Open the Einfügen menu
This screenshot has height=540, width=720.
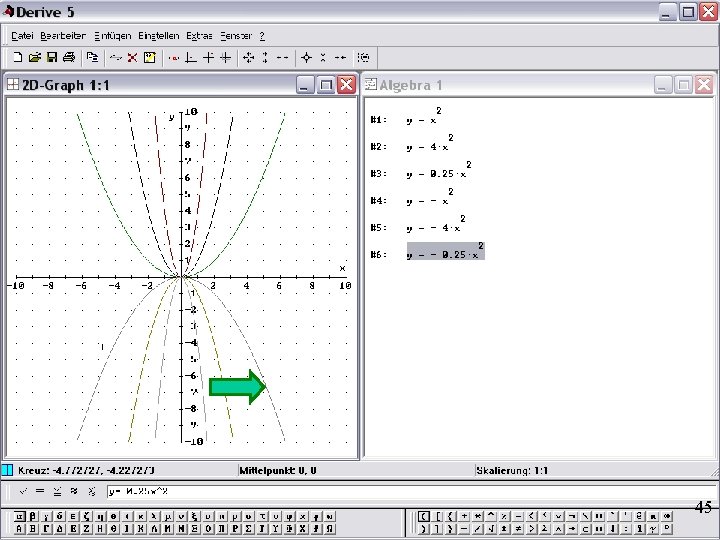coord(112,36)
